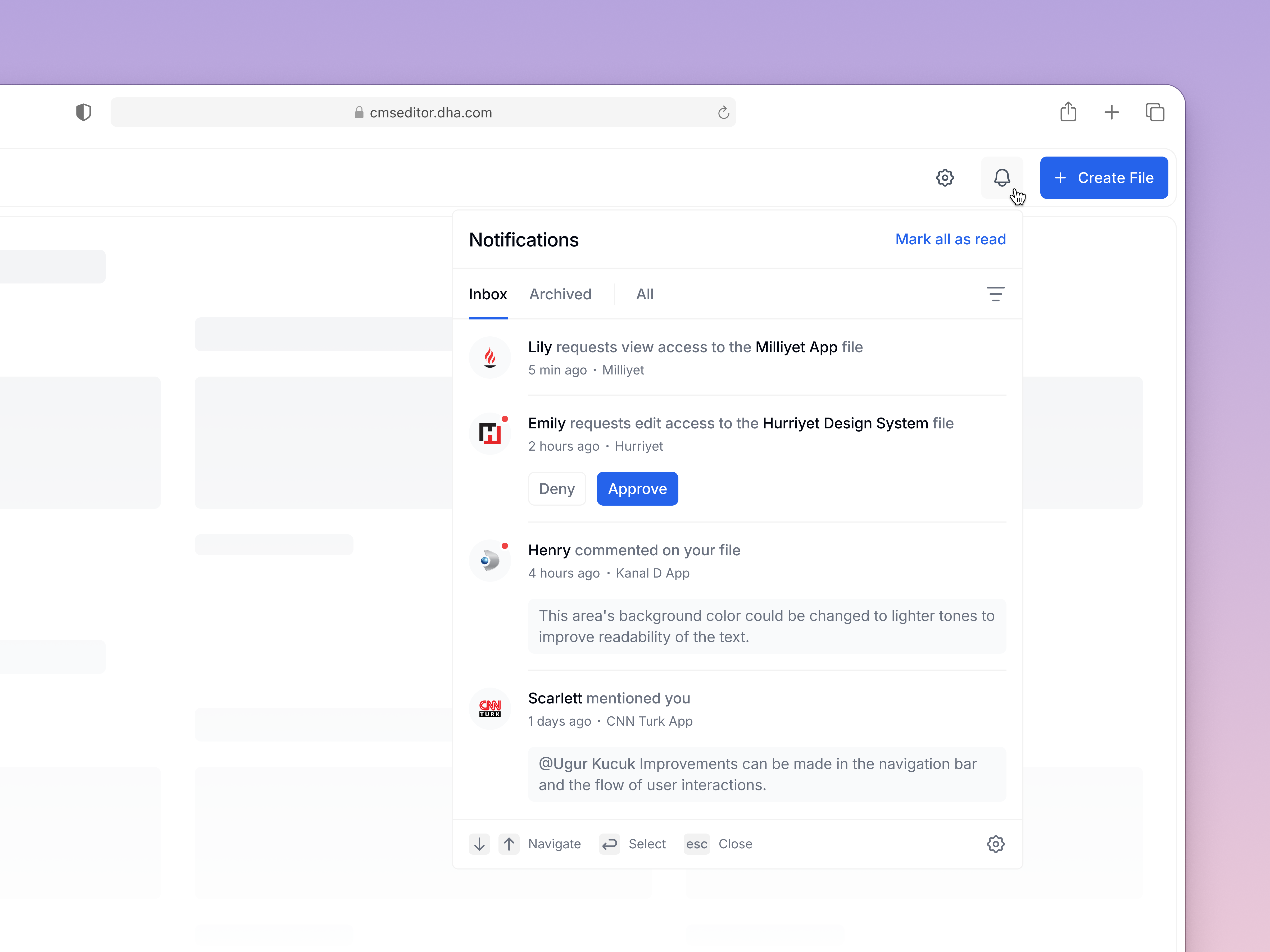1270x952 pixels.
Task: Click the privacy shield icon in toolbar
Action: 84,112
